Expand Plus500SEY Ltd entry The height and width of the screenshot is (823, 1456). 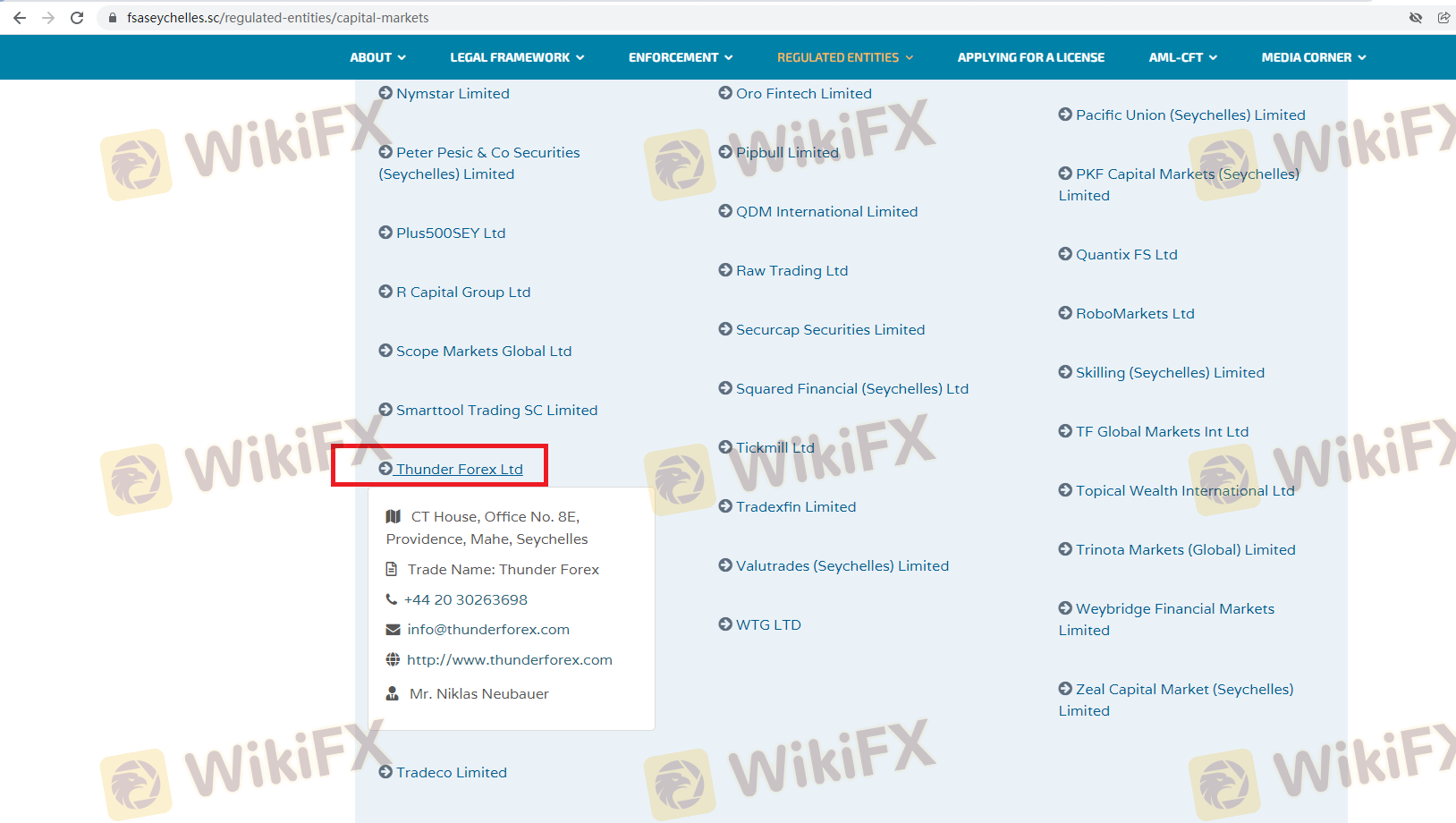coord(451,233)
